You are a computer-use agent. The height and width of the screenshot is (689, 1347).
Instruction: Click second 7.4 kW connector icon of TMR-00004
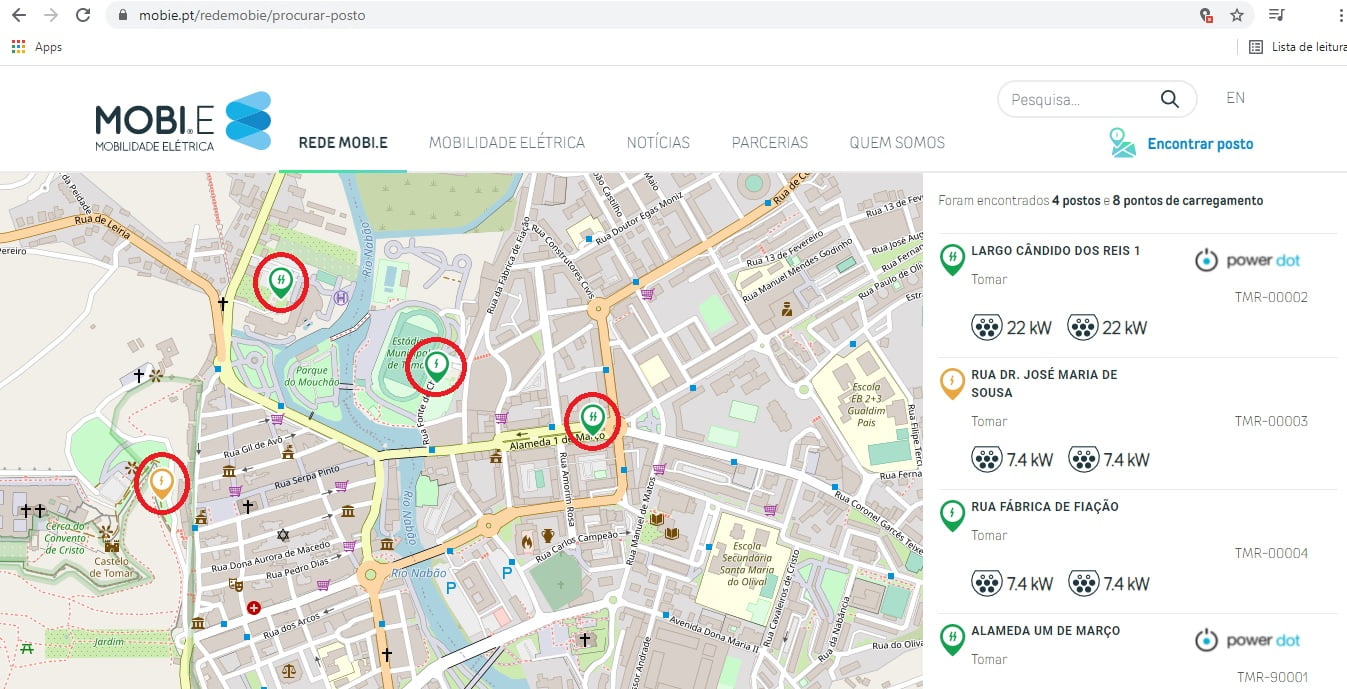pyautogui.click(x=1083, y=583)
